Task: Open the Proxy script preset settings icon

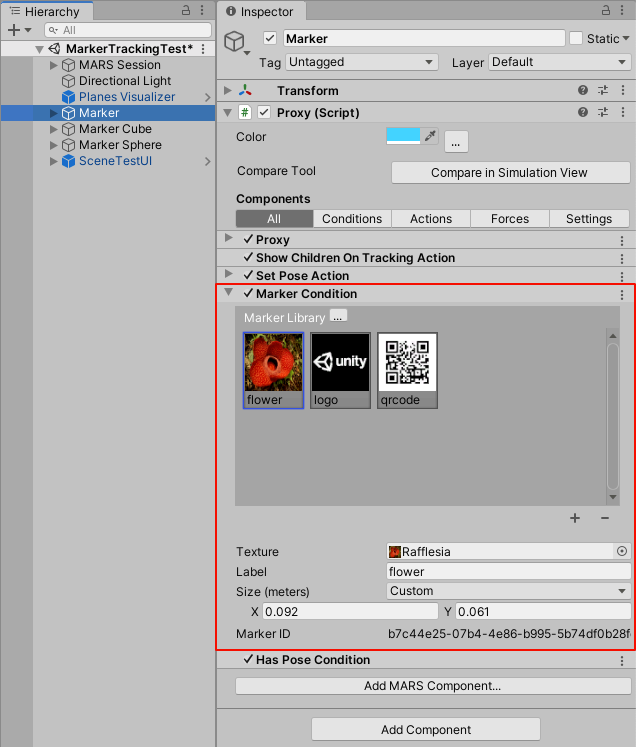Action: coord(603,113)
